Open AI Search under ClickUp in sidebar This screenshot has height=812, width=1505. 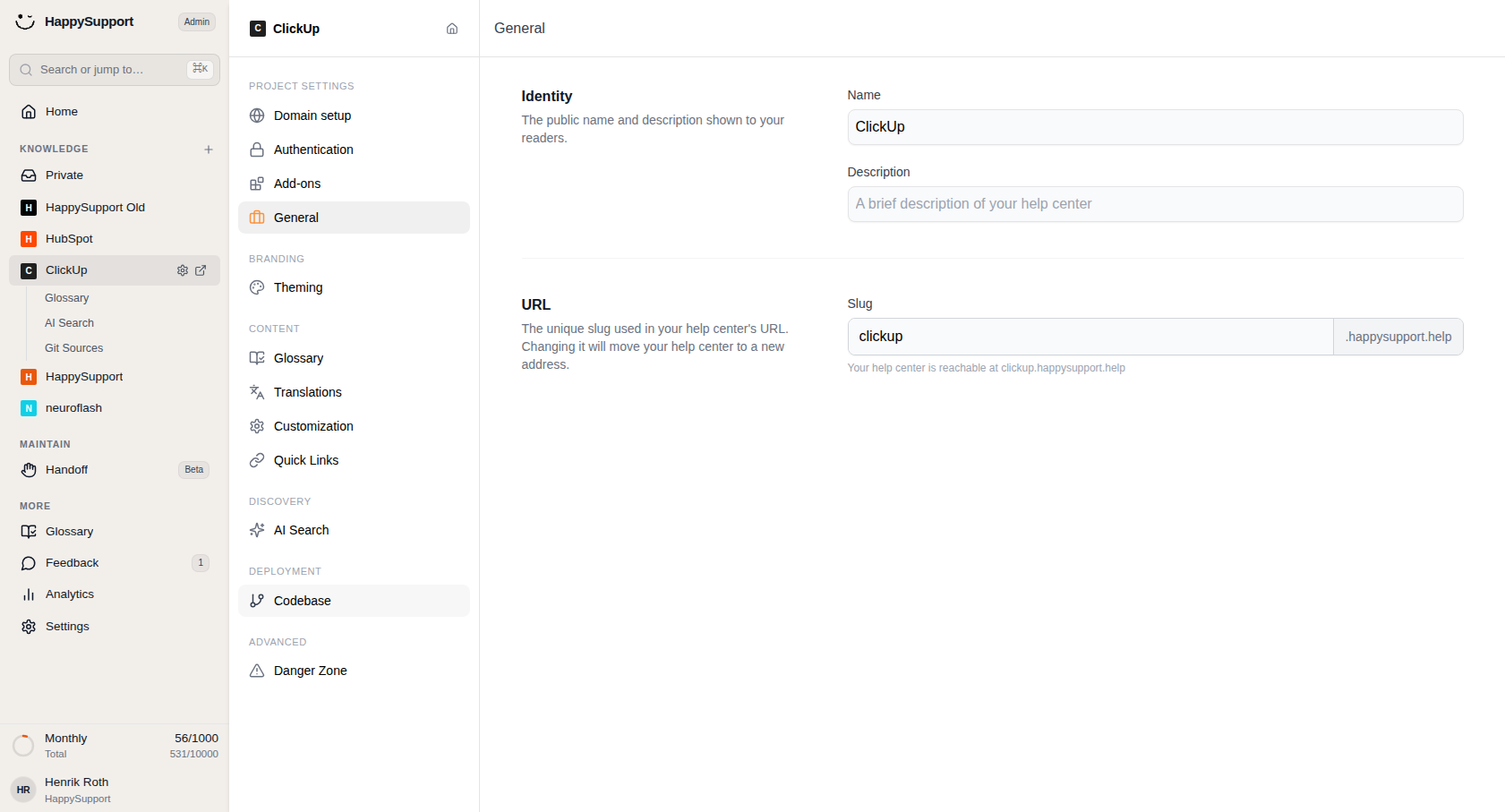[69, 323]
